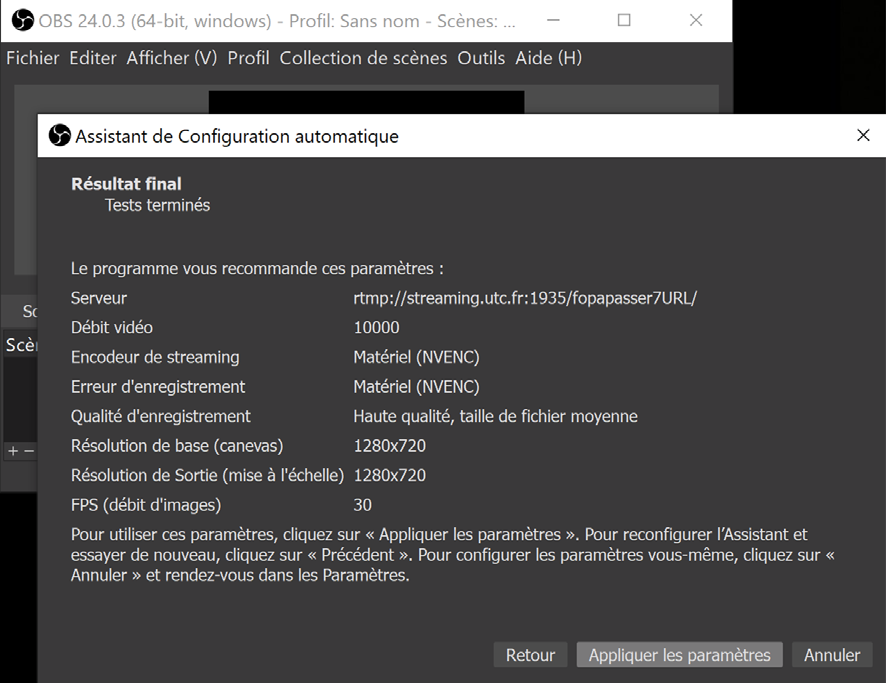Click the Retour button
The height and width of the screenshot is (683, 886).
[x=530, y=655]
